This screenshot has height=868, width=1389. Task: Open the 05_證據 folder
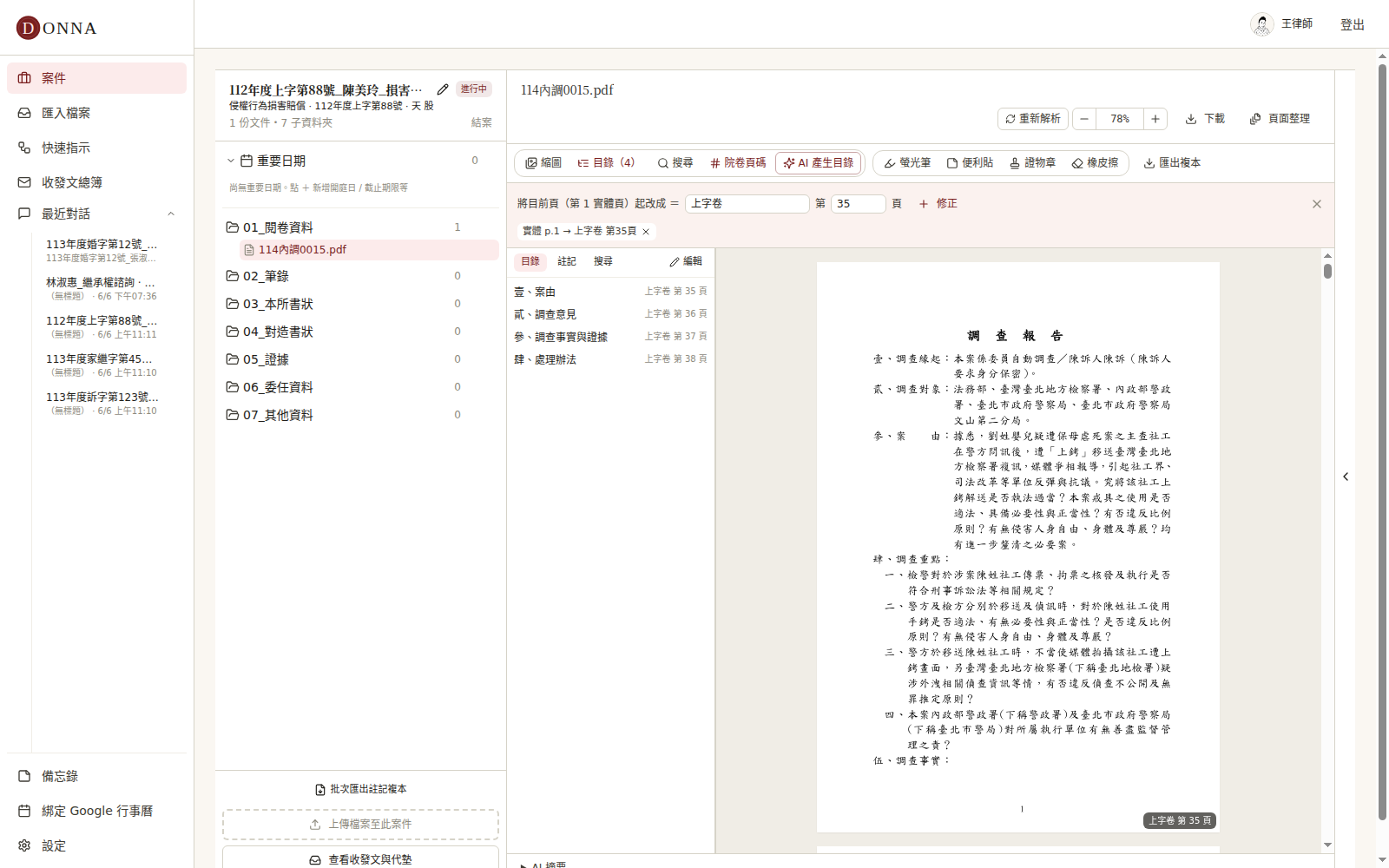tap(359, 359)
